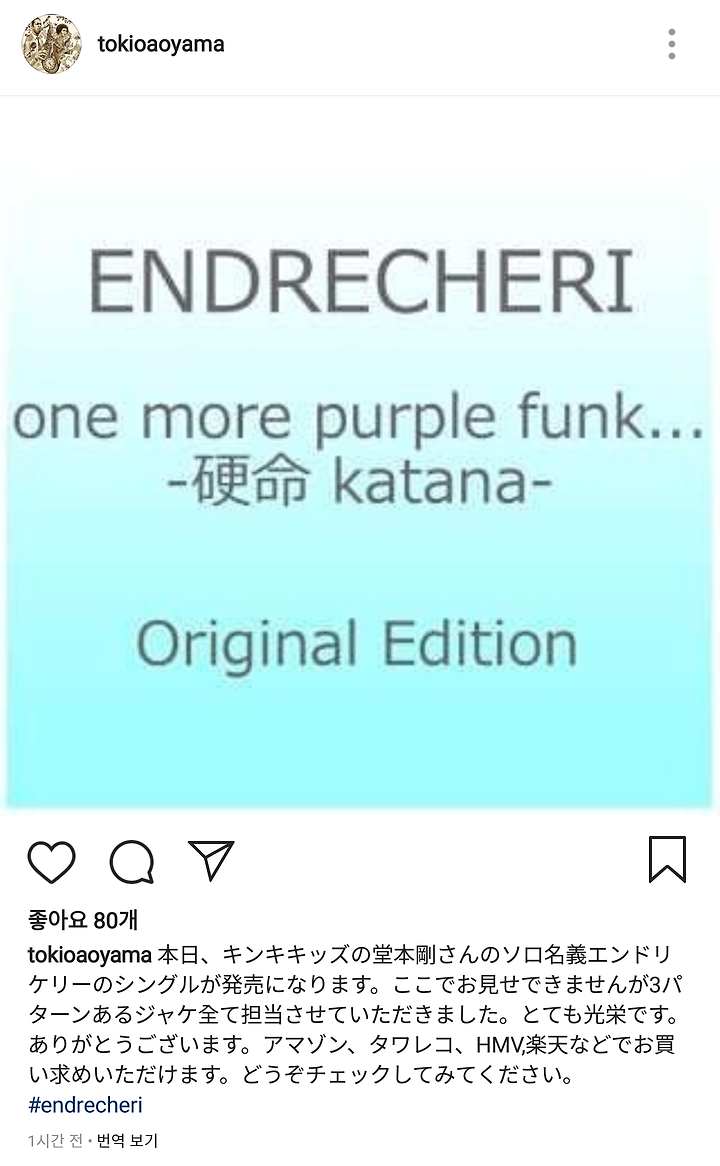
Task: Click the Original Edition text in the image
Action: (x=357, y=644)
